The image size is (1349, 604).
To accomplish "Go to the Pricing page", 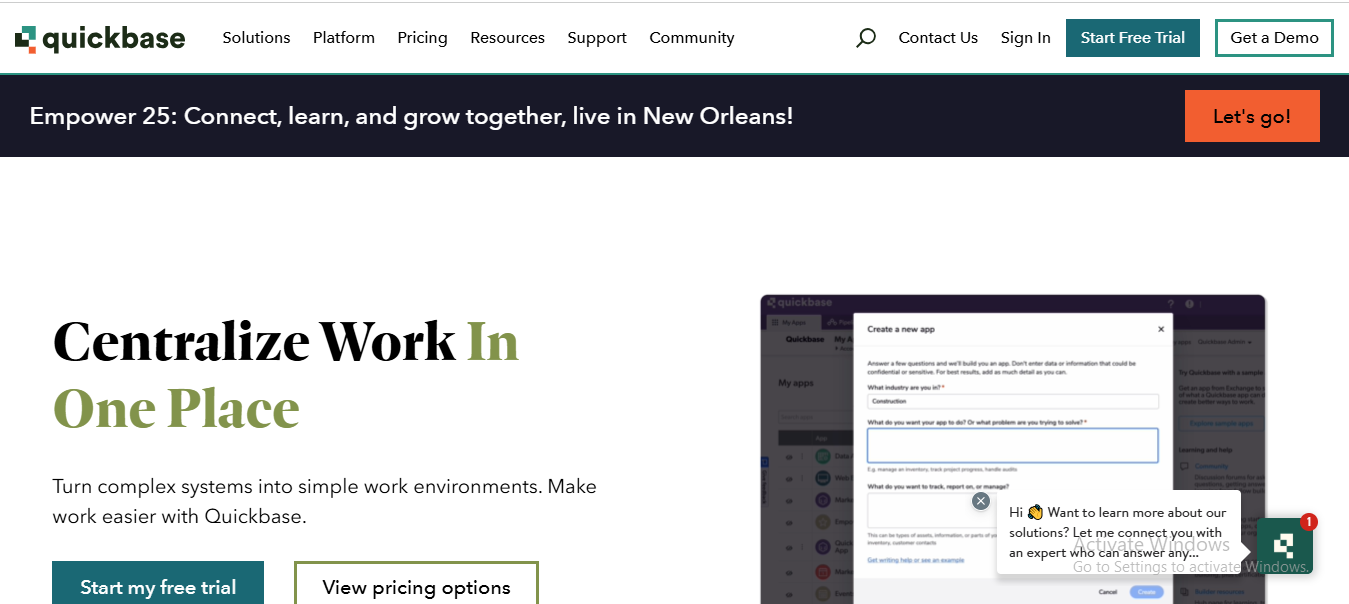I will 422,38.
